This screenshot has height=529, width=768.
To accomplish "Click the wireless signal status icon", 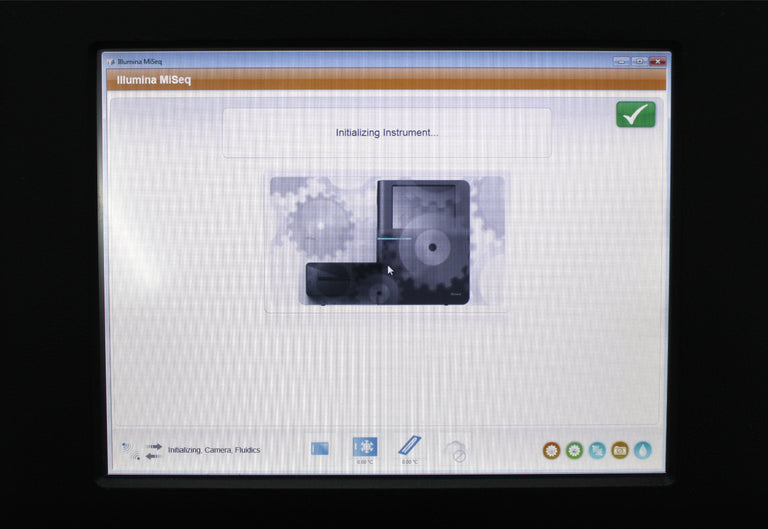I will 131,451.
